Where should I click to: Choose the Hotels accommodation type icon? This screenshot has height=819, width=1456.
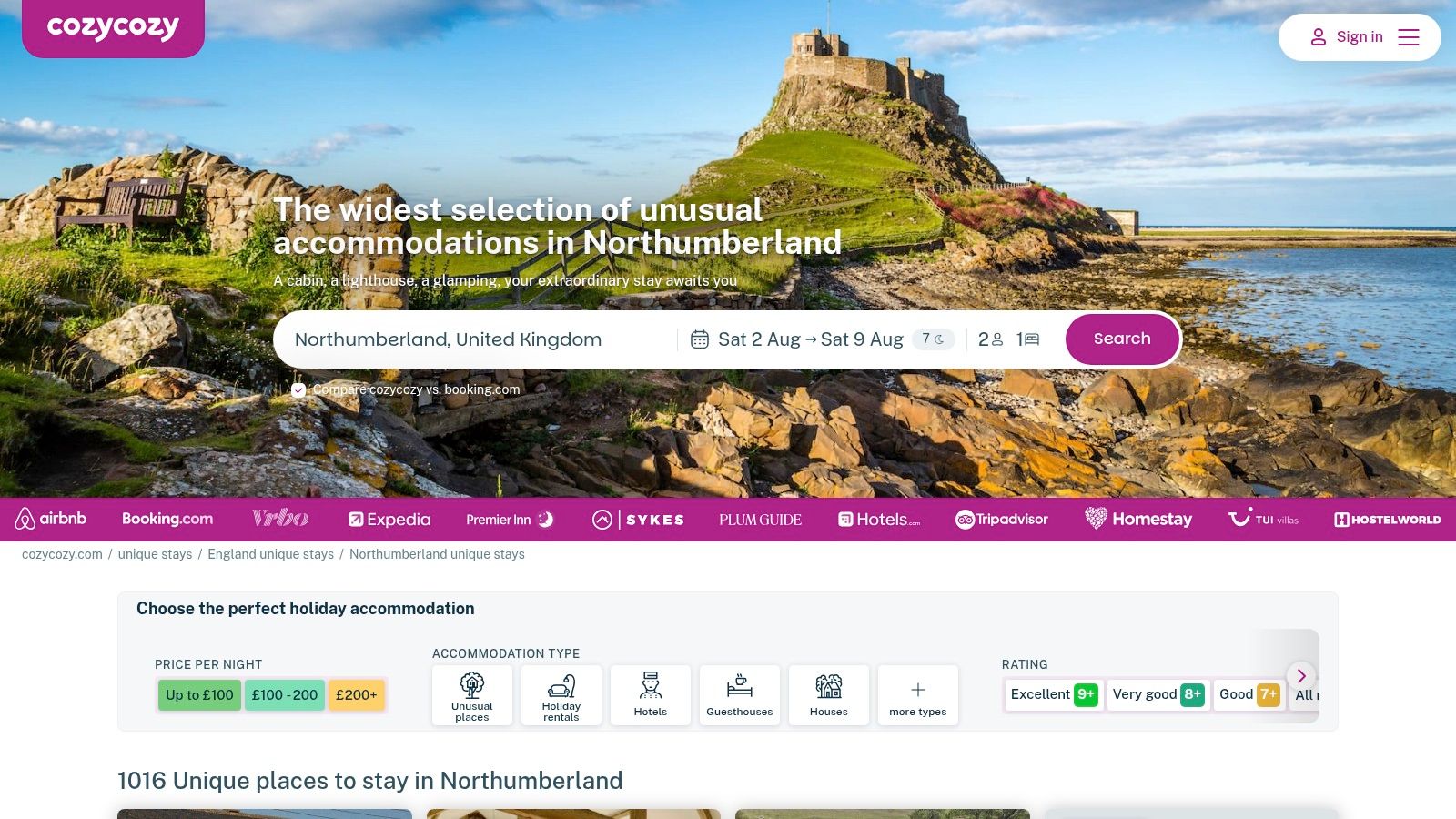click(651, 685)
